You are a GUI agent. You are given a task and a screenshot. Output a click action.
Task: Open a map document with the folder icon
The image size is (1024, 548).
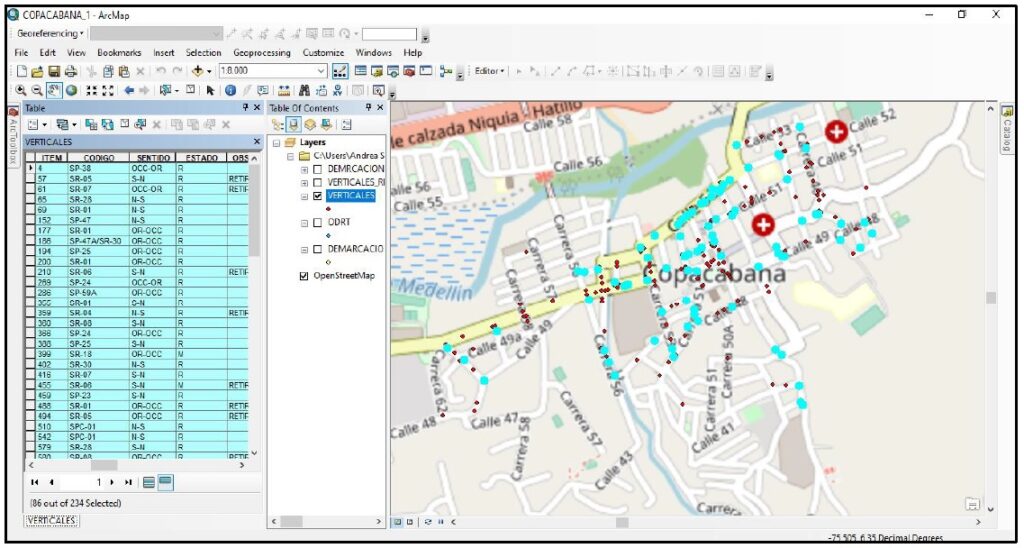click(37, 71)
